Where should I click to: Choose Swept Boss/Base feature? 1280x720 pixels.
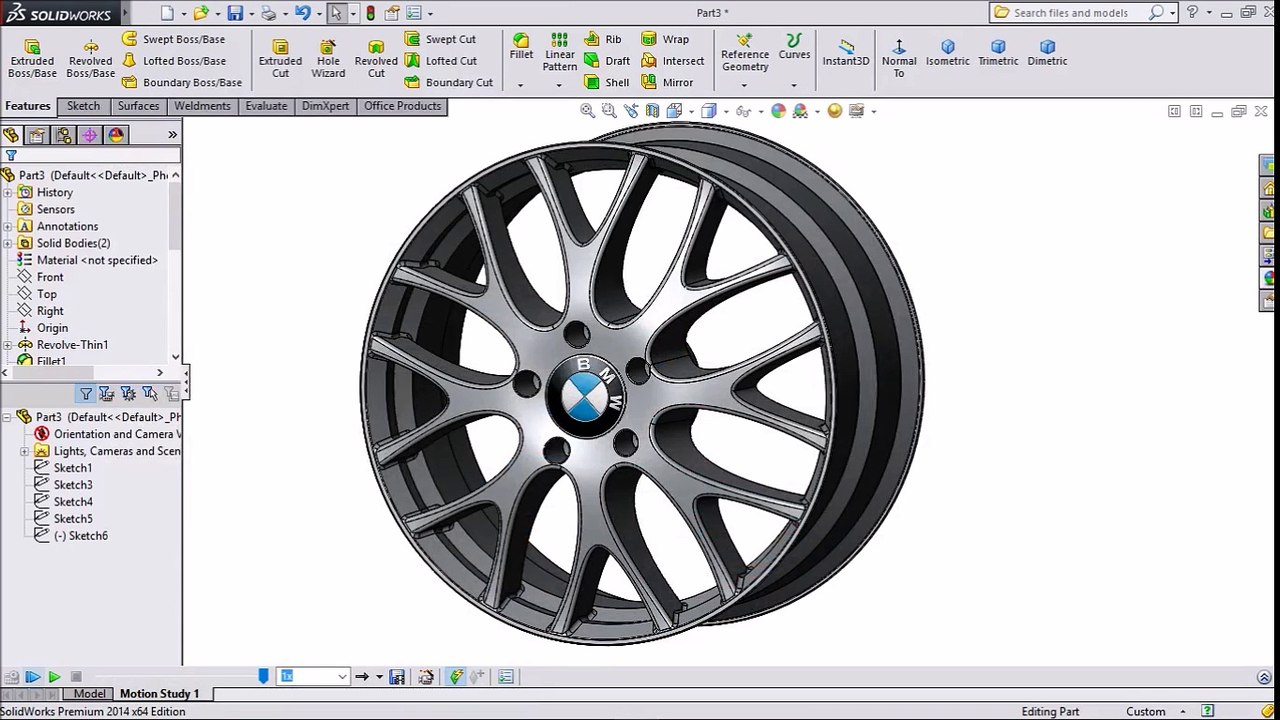173,39
